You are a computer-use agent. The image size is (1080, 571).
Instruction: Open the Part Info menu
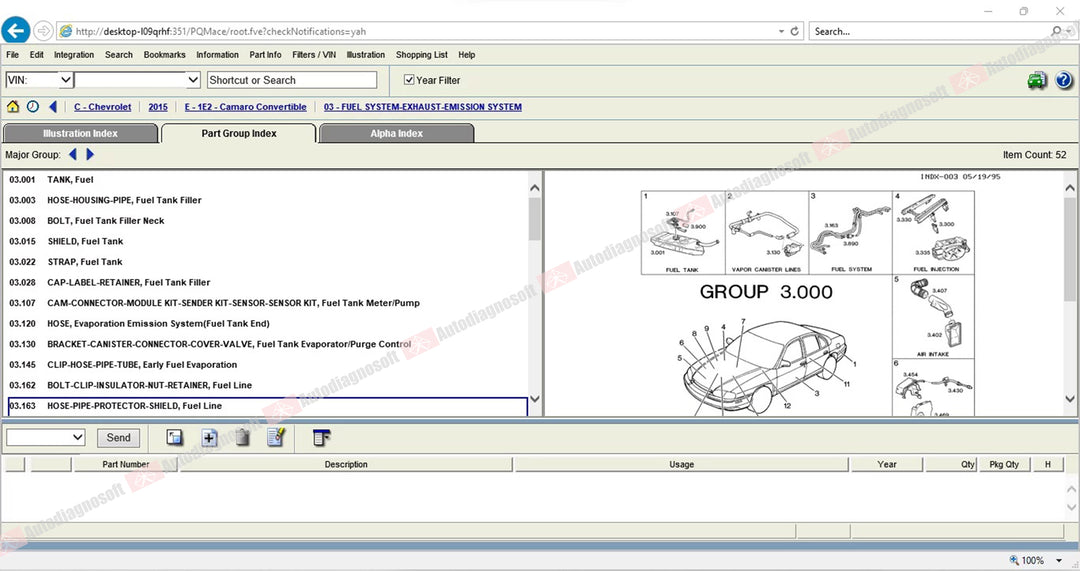pos(265,54)
